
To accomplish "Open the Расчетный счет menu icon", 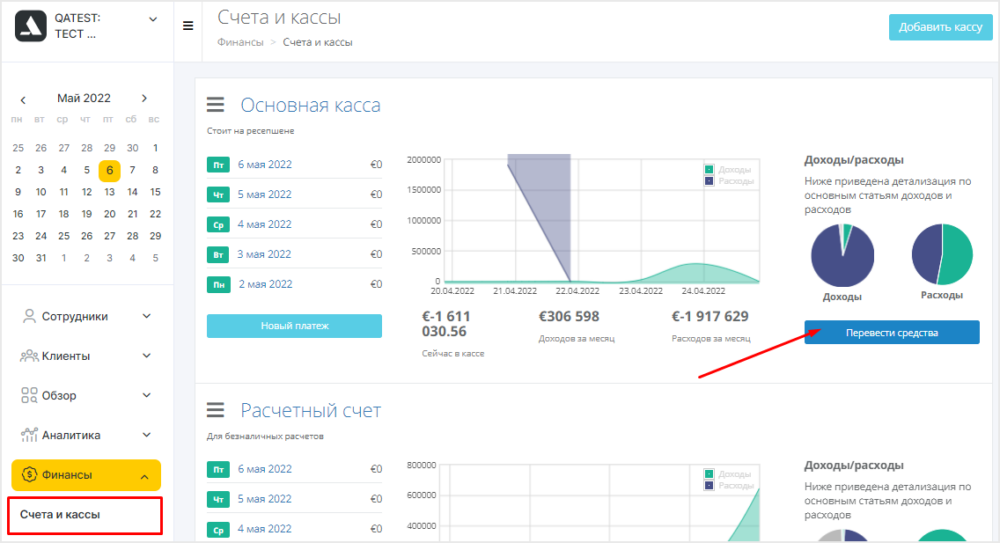I will click(x=216, y=410).
